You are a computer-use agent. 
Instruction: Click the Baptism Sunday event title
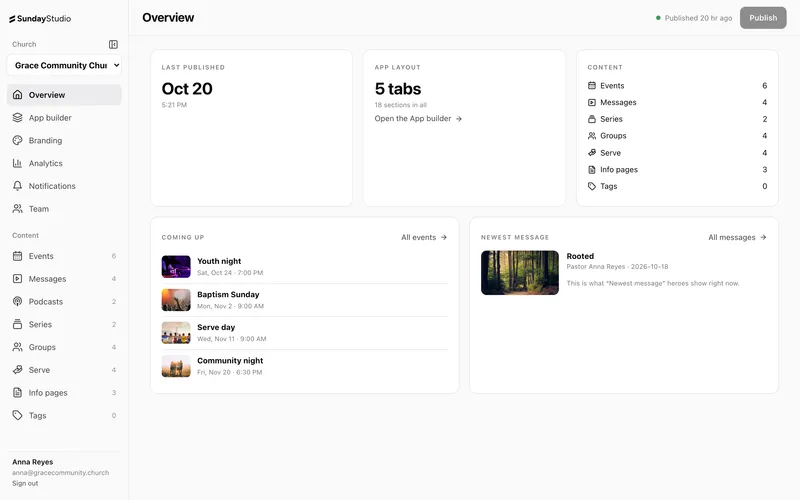(228, 294)
